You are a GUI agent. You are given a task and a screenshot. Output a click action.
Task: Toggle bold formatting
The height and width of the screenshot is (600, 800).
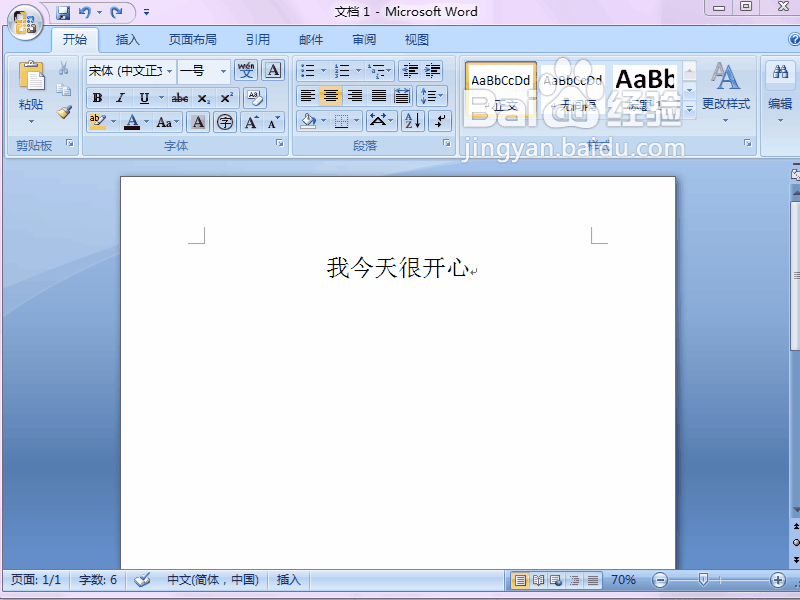(x=98, y=98)
